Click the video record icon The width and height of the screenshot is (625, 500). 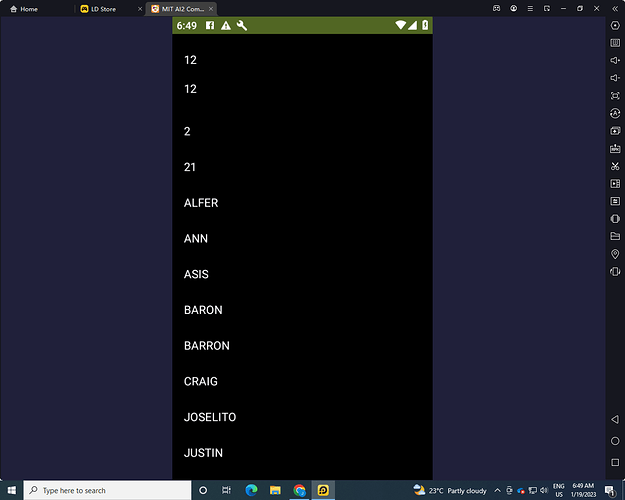point(615,183)
